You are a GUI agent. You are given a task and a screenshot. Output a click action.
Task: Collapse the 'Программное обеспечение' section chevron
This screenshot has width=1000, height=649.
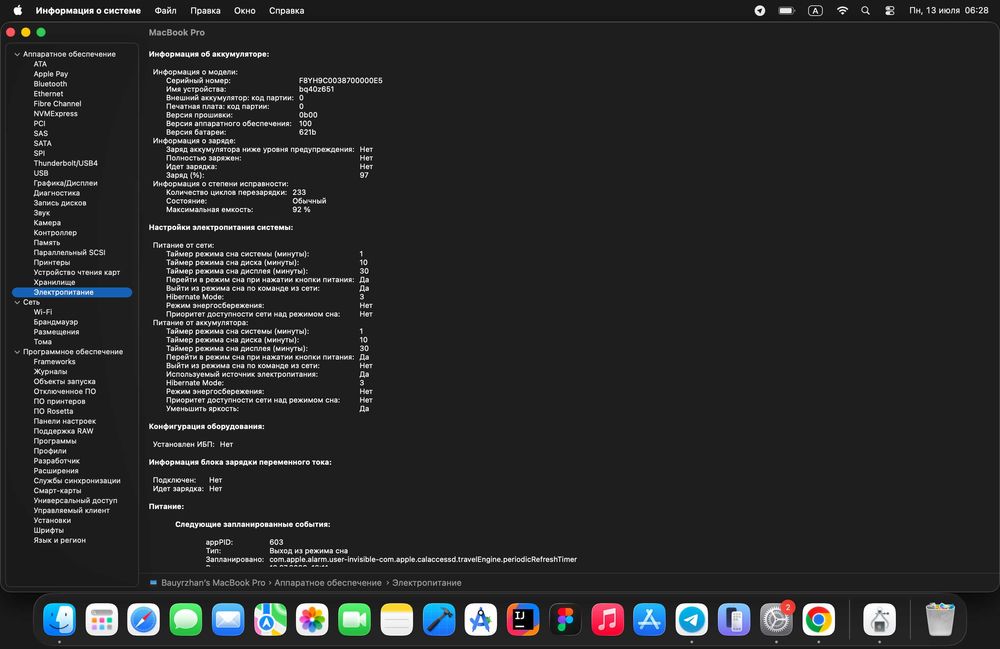[x=17, y=352]
